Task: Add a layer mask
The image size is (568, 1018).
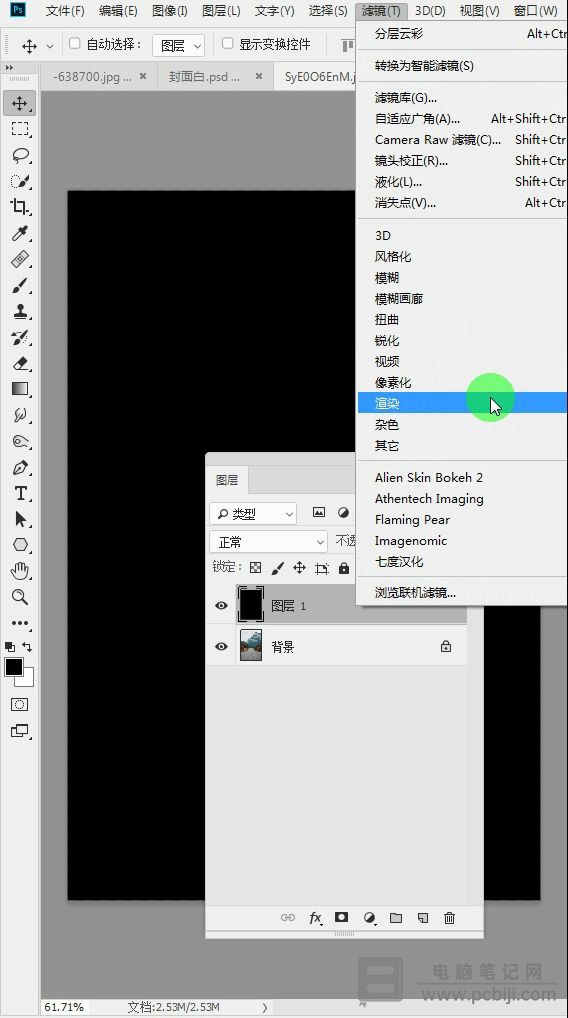Action: point(341,917)
